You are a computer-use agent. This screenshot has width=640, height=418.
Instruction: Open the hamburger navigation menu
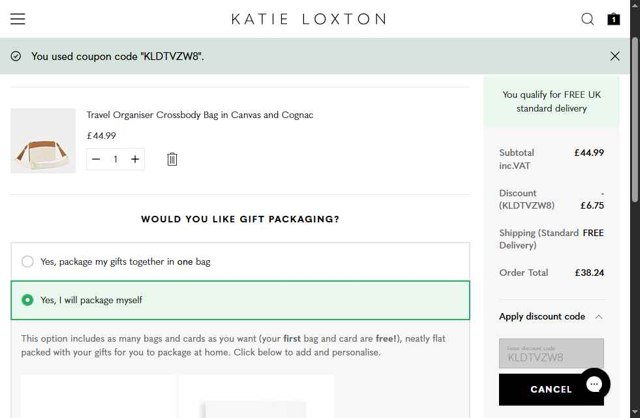[x=18, y=19]
